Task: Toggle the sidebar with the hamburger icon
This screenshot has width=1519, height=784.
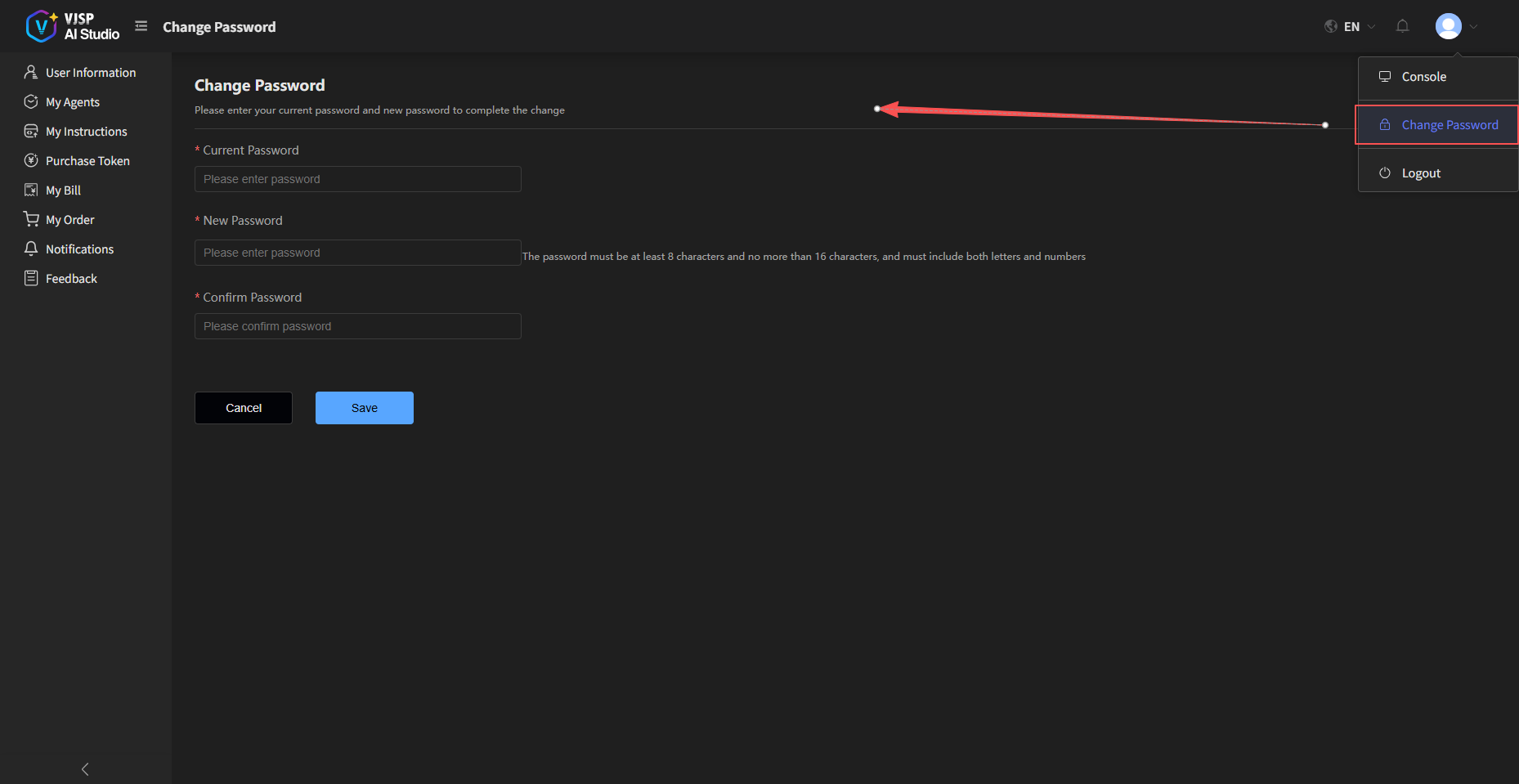Action: pos(141,25)
